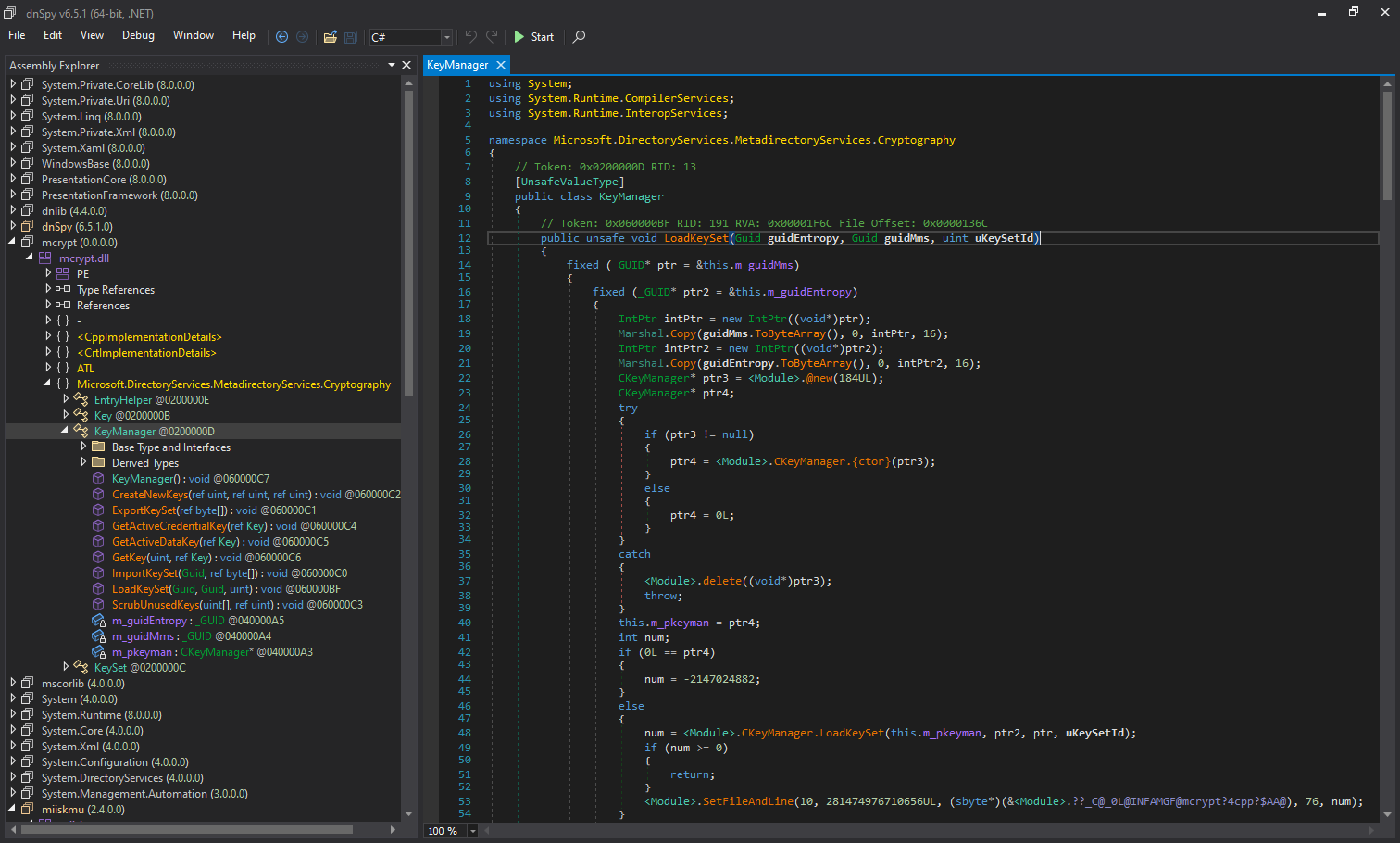Click the References node icon
1400x843 pixels.
coord(63,305)
